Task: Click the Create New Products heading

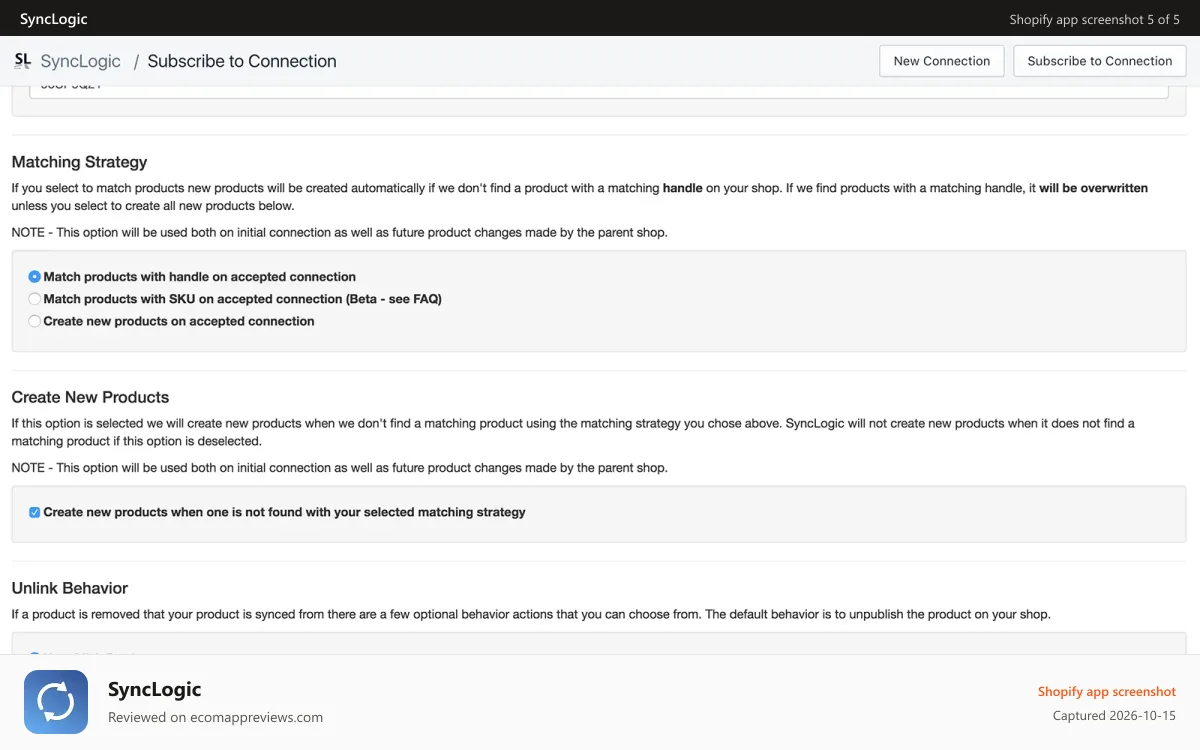Action: tap(90, 397)
